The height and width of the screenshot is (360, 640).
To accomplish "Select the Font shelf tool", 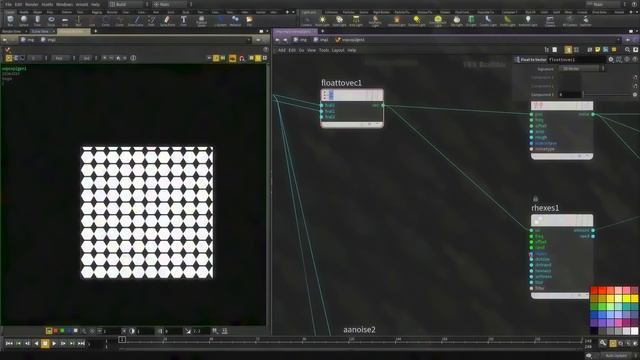I will pyautogui.click(x=184, y=20).
